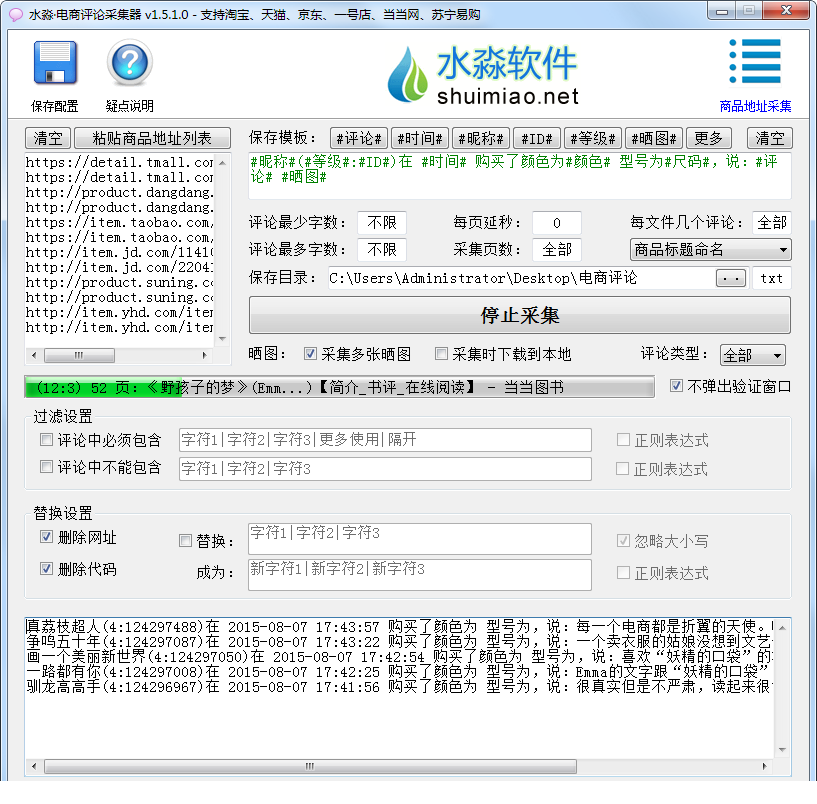Expand the 评论类型 dropdown

pyautogui.click(x=753, y=355)
